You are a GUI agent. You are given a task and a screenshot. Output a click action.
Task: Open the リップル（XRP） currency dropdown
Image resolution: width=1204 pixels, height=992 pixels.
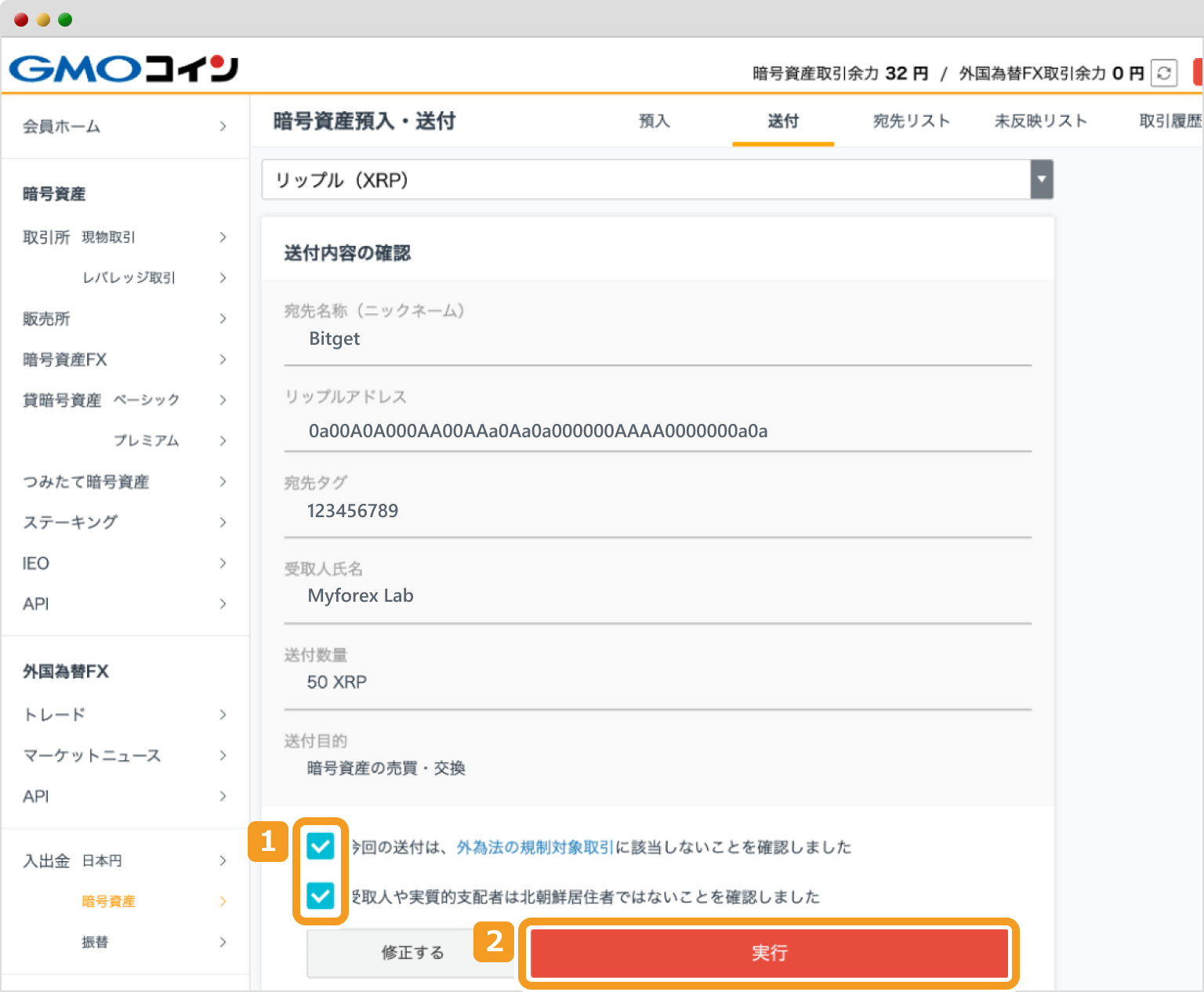1040,179
